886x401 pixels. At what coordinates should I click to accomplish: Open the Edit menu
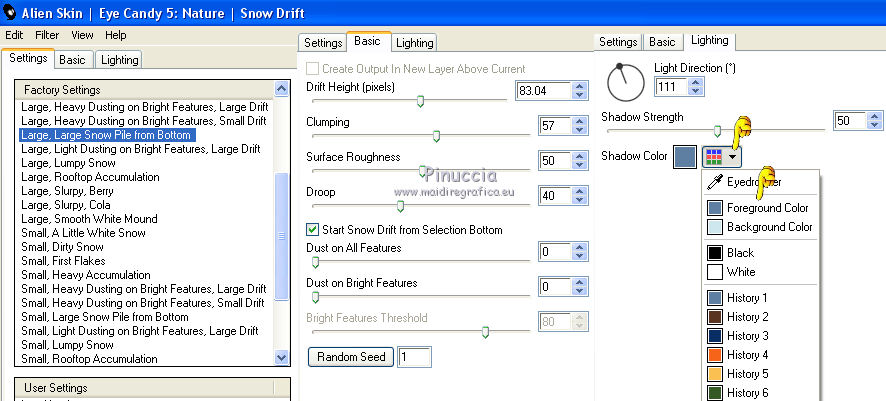click(14, 35)
